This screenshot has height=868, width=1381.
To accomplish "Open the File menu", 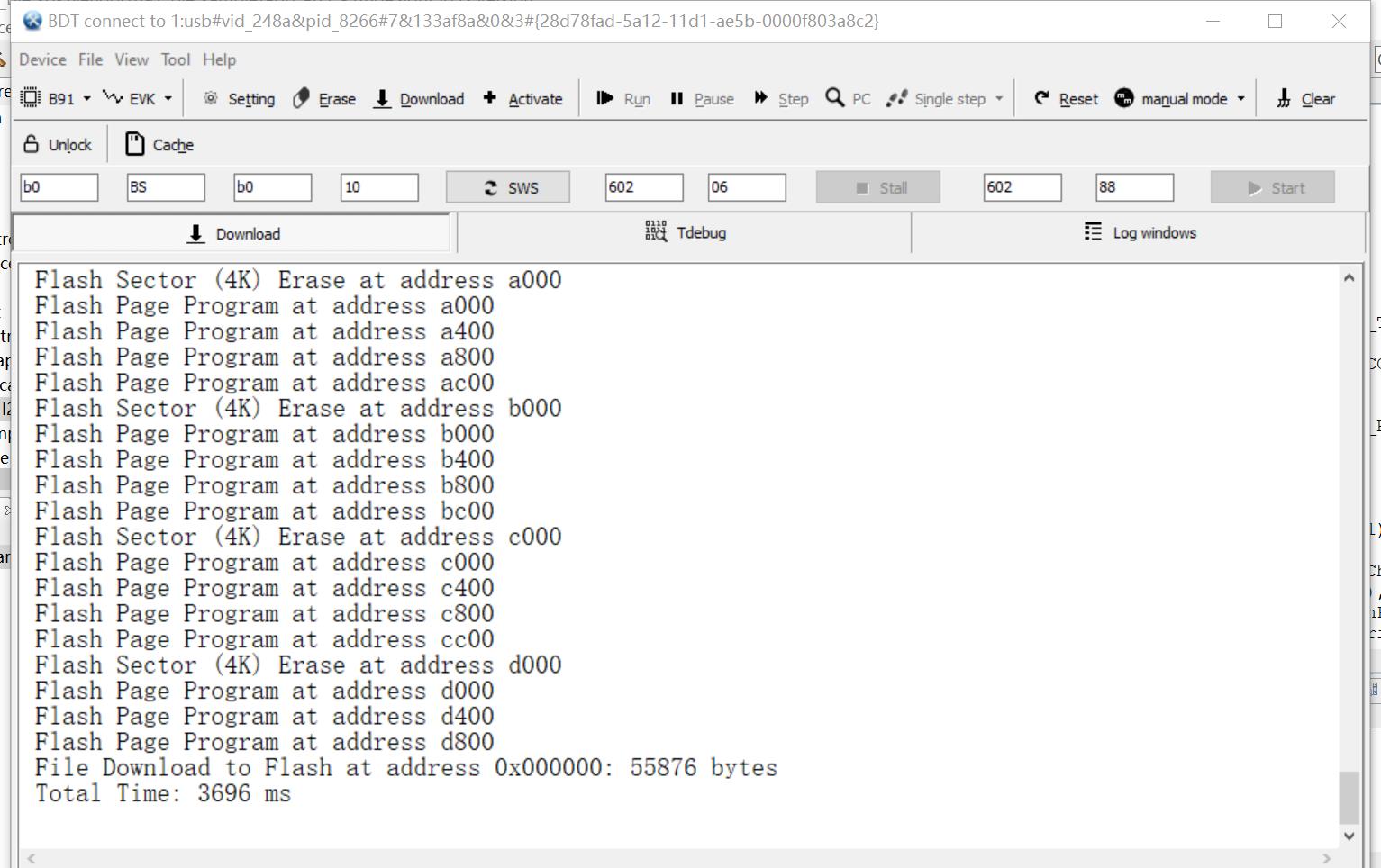I will pyautogui.click(x=90, y=59).
